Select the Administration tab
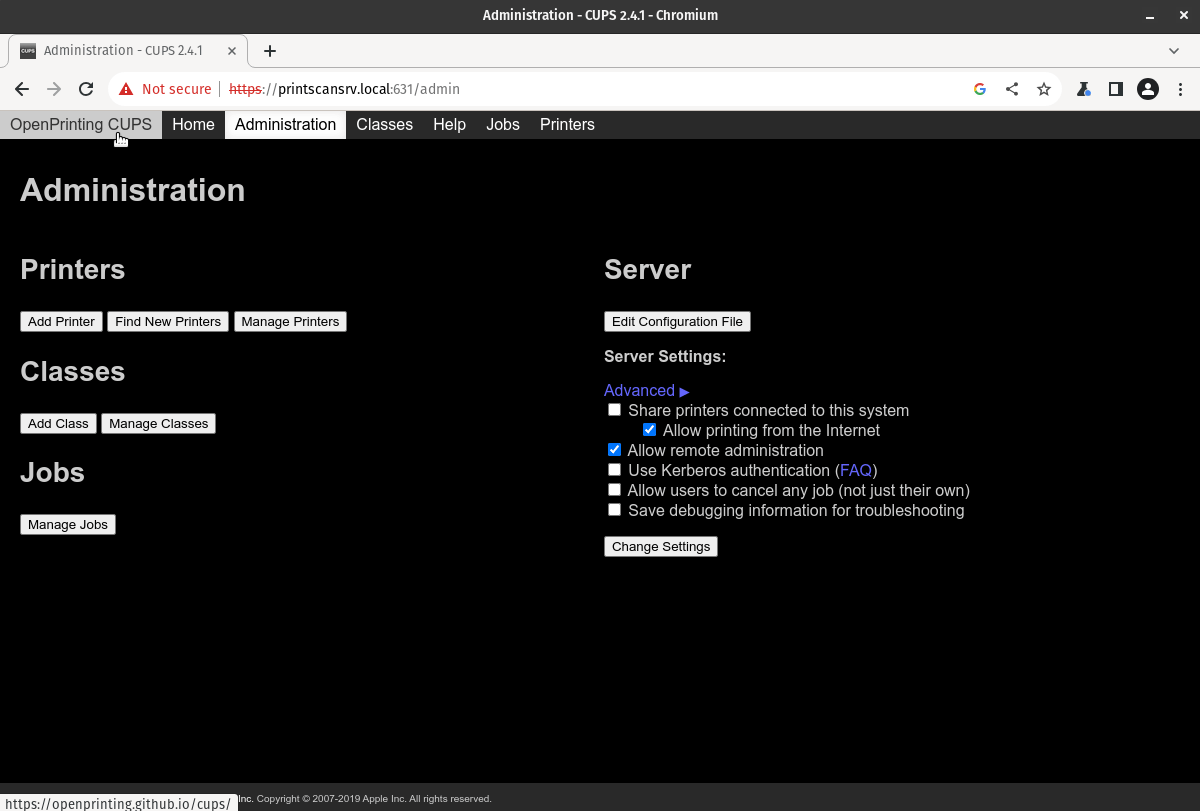Image resolution: width=1200 pixels, height=811 pixels. (285, 125)
